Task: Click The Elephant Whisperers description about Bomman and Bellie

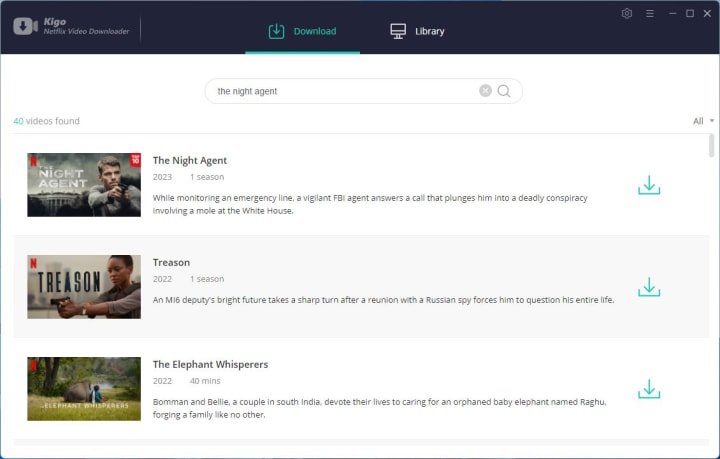Action: coord(380,408)
